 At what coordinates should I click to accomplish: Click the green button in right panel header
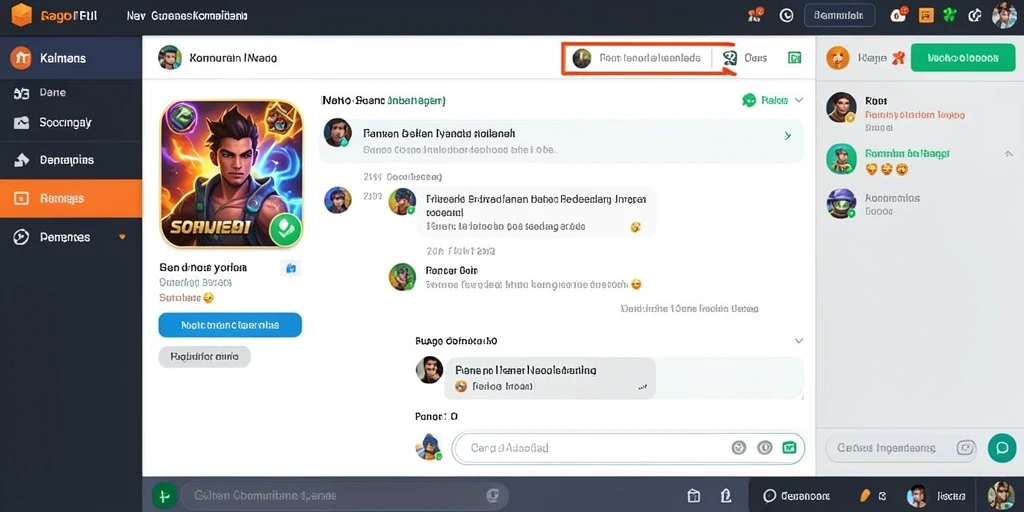tap(963, 58)
